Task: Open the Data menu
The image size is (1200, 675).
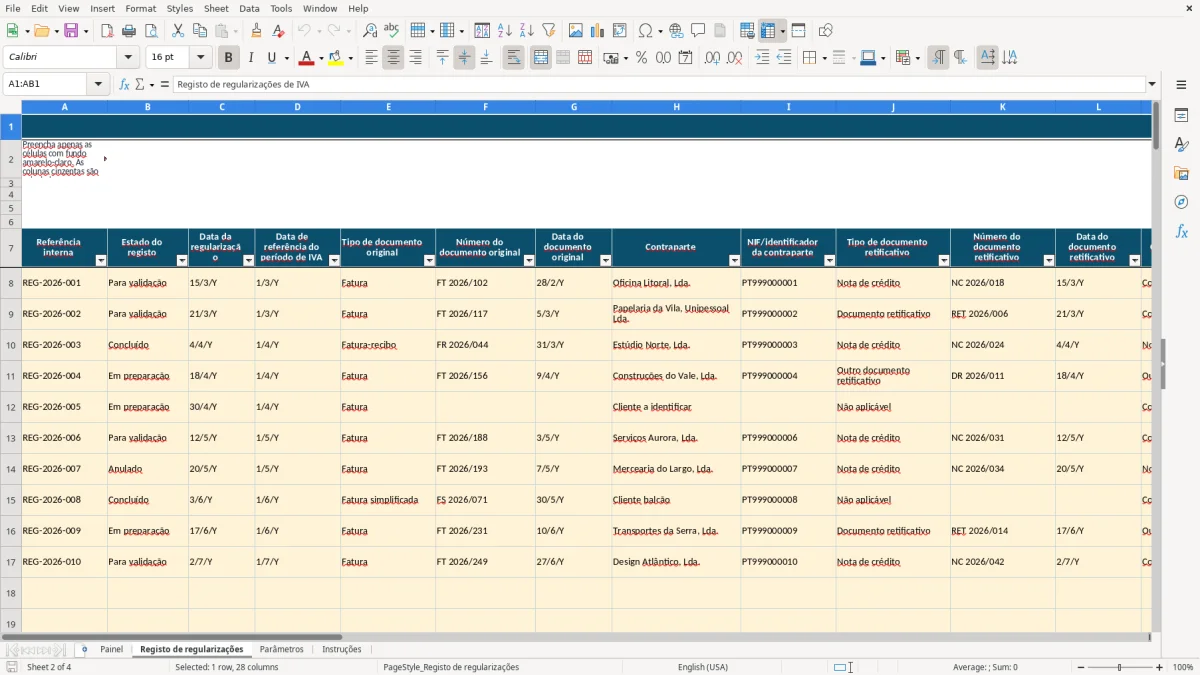Action: tap(249, 8)
